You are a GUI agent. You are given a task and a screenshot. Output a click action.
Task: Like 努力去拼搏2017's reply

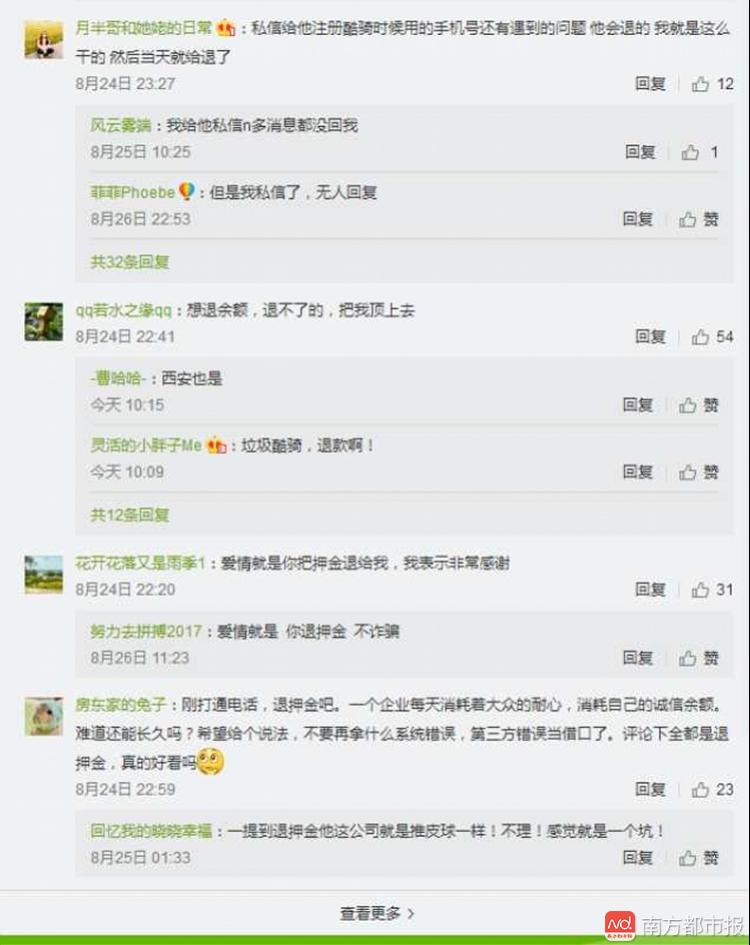click(x=699, y=658)
